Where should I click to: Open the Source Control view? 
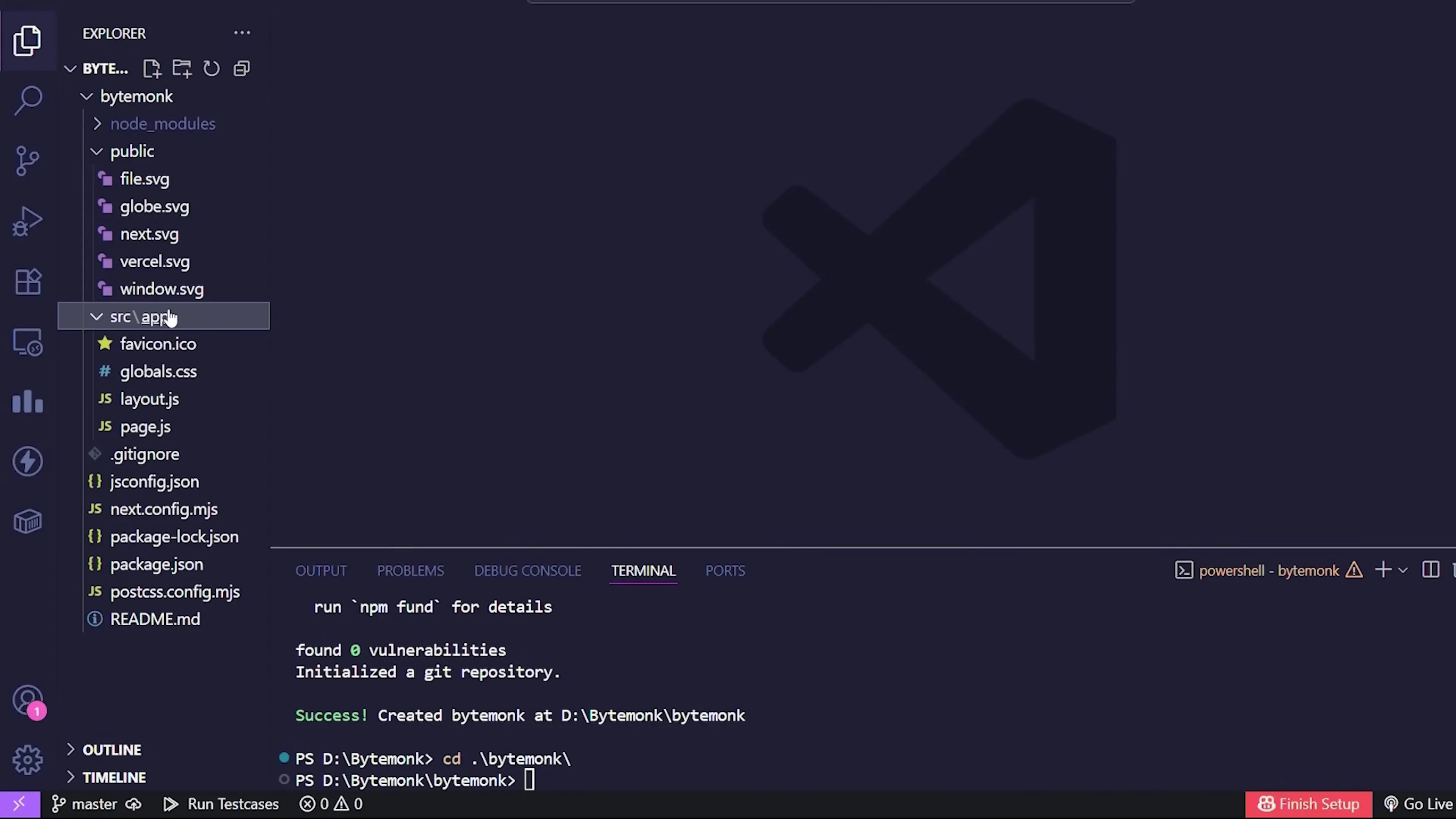pos(28,161)
